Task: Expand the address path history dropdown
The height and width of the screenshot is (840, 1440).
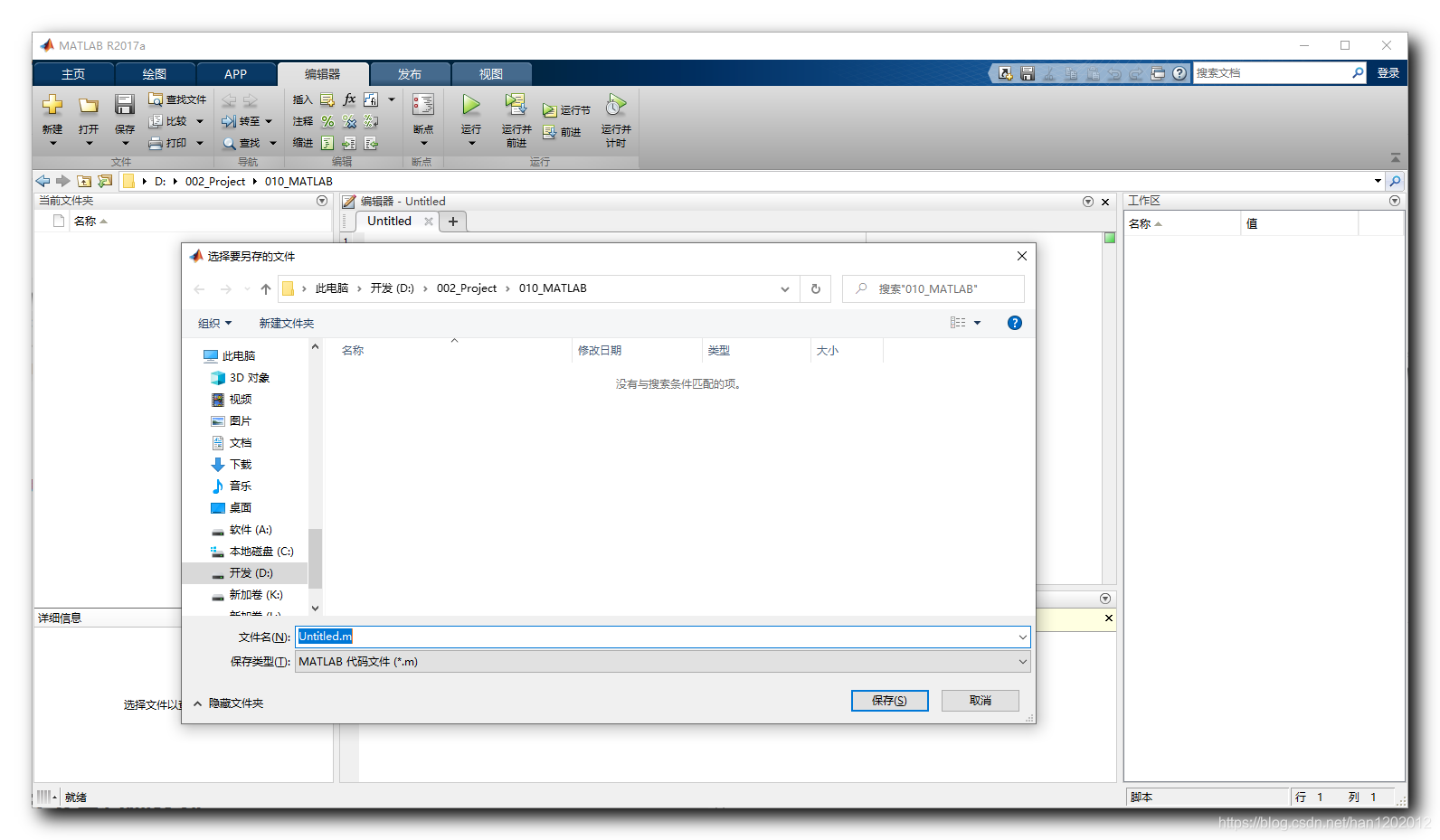Action: [x=784, y=289]
